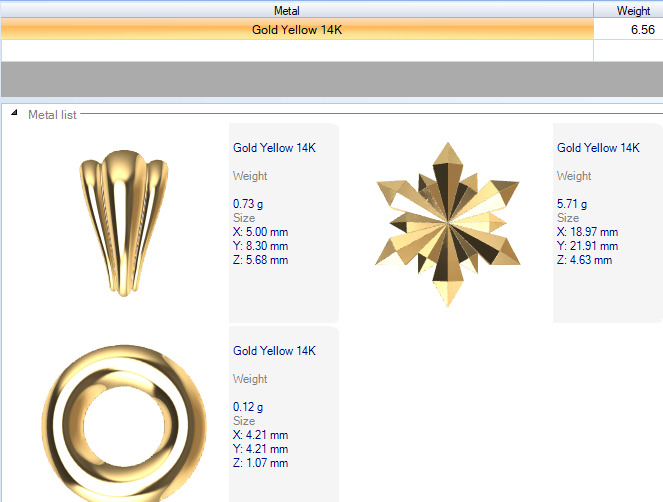Click the Y: 4.21 mm size value
Screen dimensions: 663x502
pos(260,449)
